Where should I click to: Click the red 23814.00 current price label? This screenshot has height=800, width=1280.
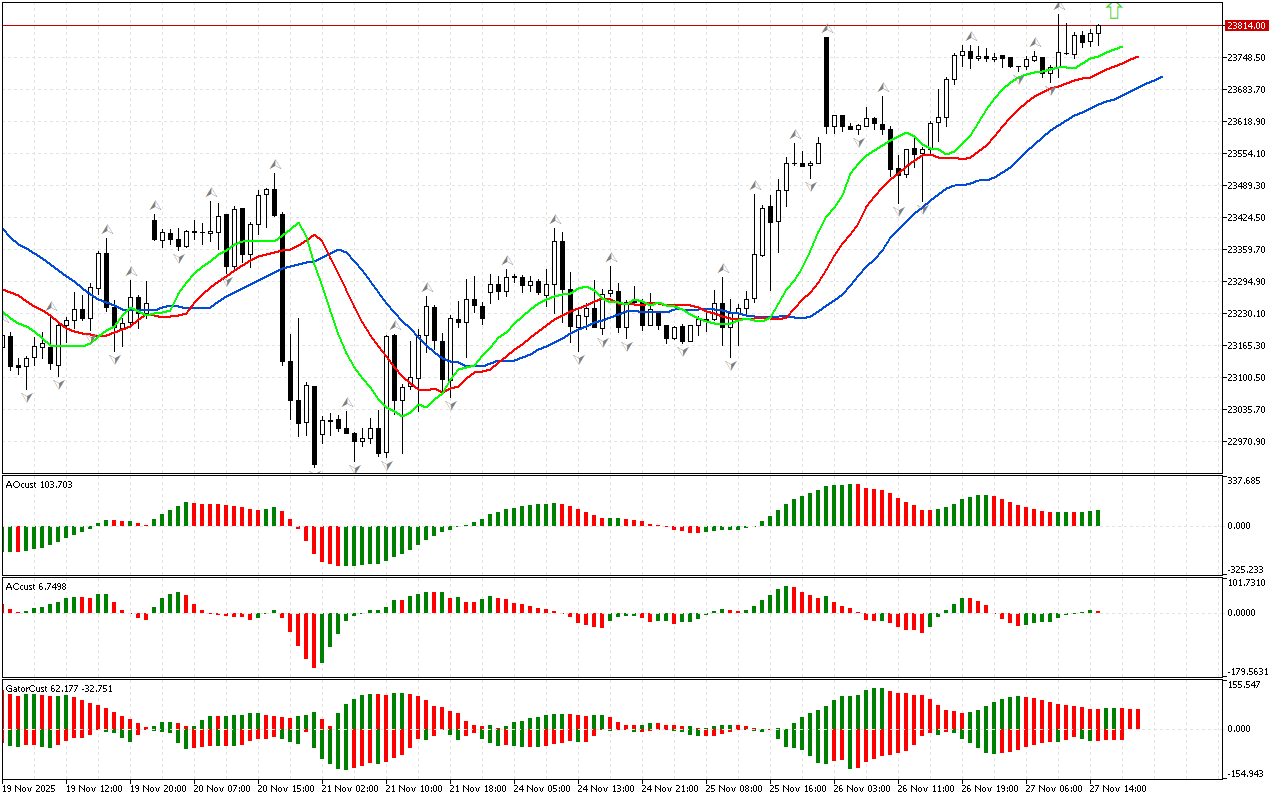click(x=1248, y=25)
